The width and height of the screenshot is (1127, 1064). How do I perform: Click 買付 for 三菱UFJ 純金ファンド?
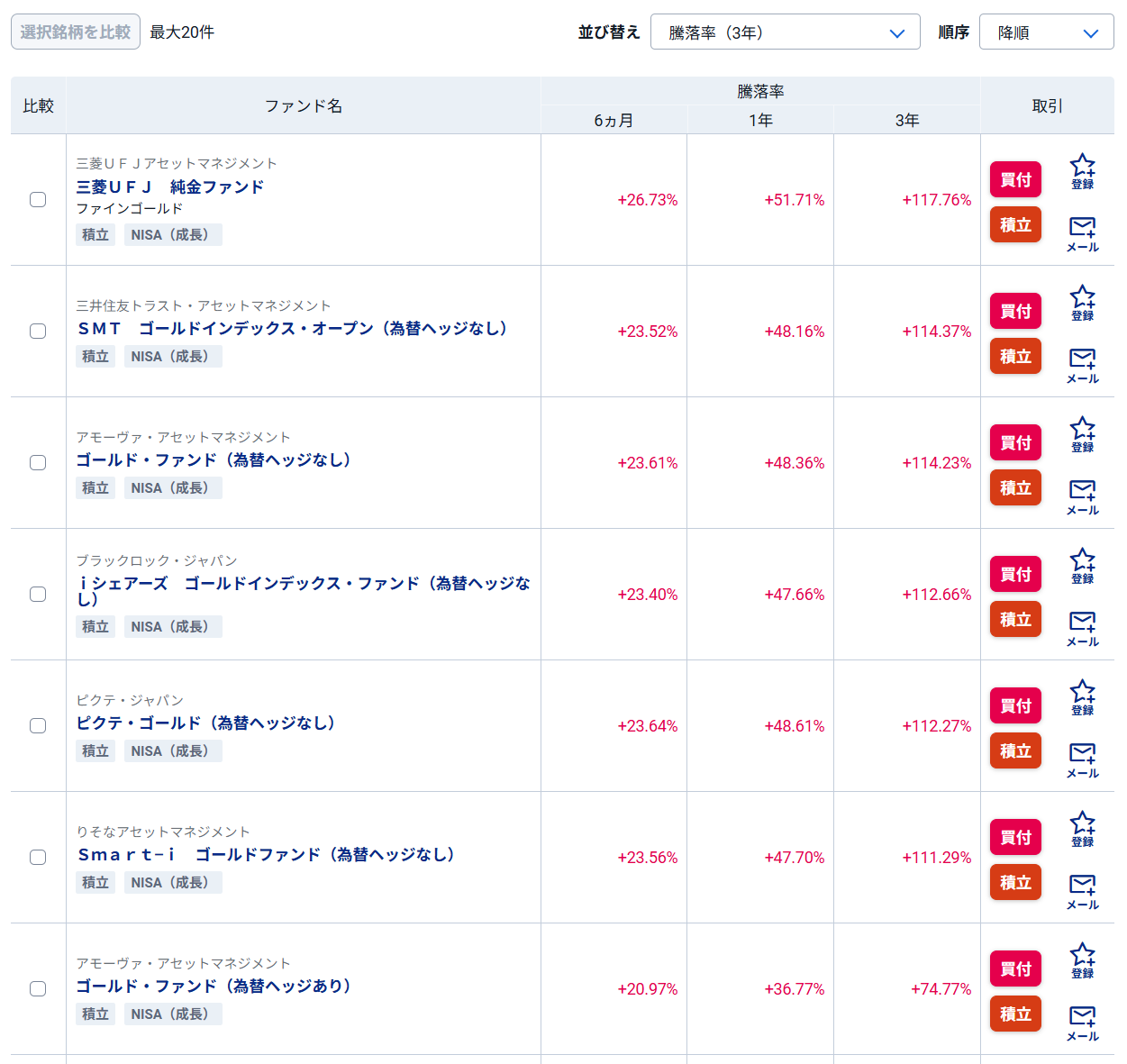pos(1015,179)
